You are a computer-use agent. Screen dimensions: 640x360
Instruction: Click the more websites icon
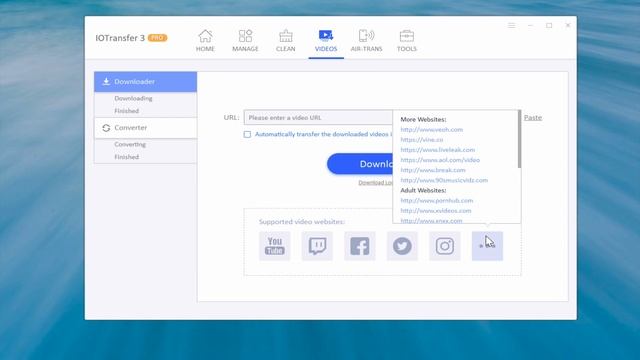(x=487, y=246)
